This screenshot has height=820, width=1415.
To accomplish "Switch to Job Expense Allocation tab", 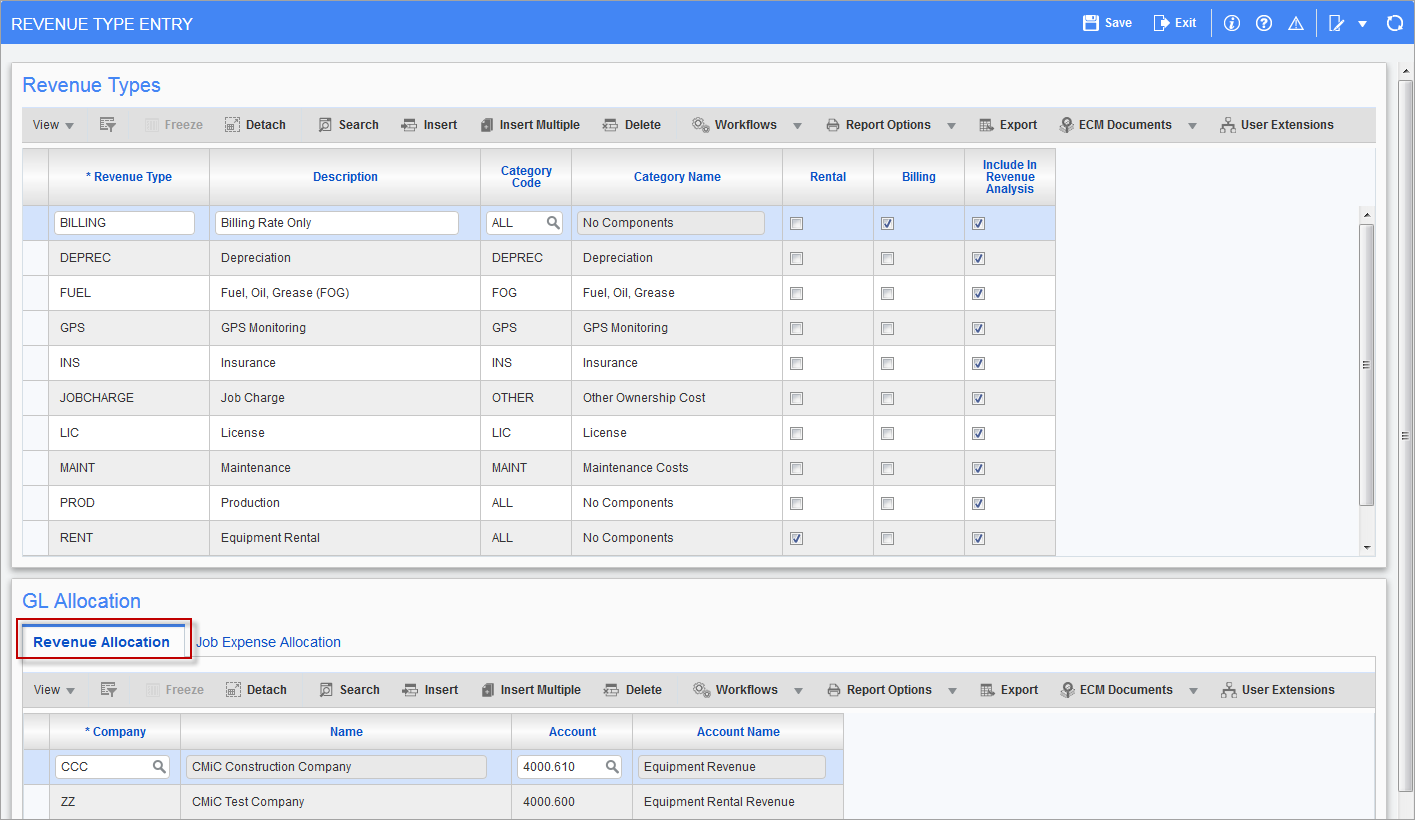I will point(268,642).
